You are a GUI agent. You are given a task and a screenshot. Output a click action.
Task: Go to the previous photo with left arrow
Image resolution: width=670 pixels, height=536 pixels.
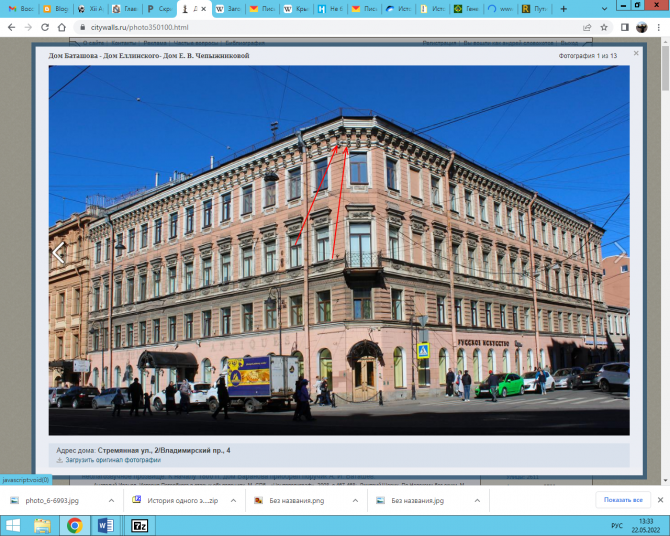[x=58, y=253]
